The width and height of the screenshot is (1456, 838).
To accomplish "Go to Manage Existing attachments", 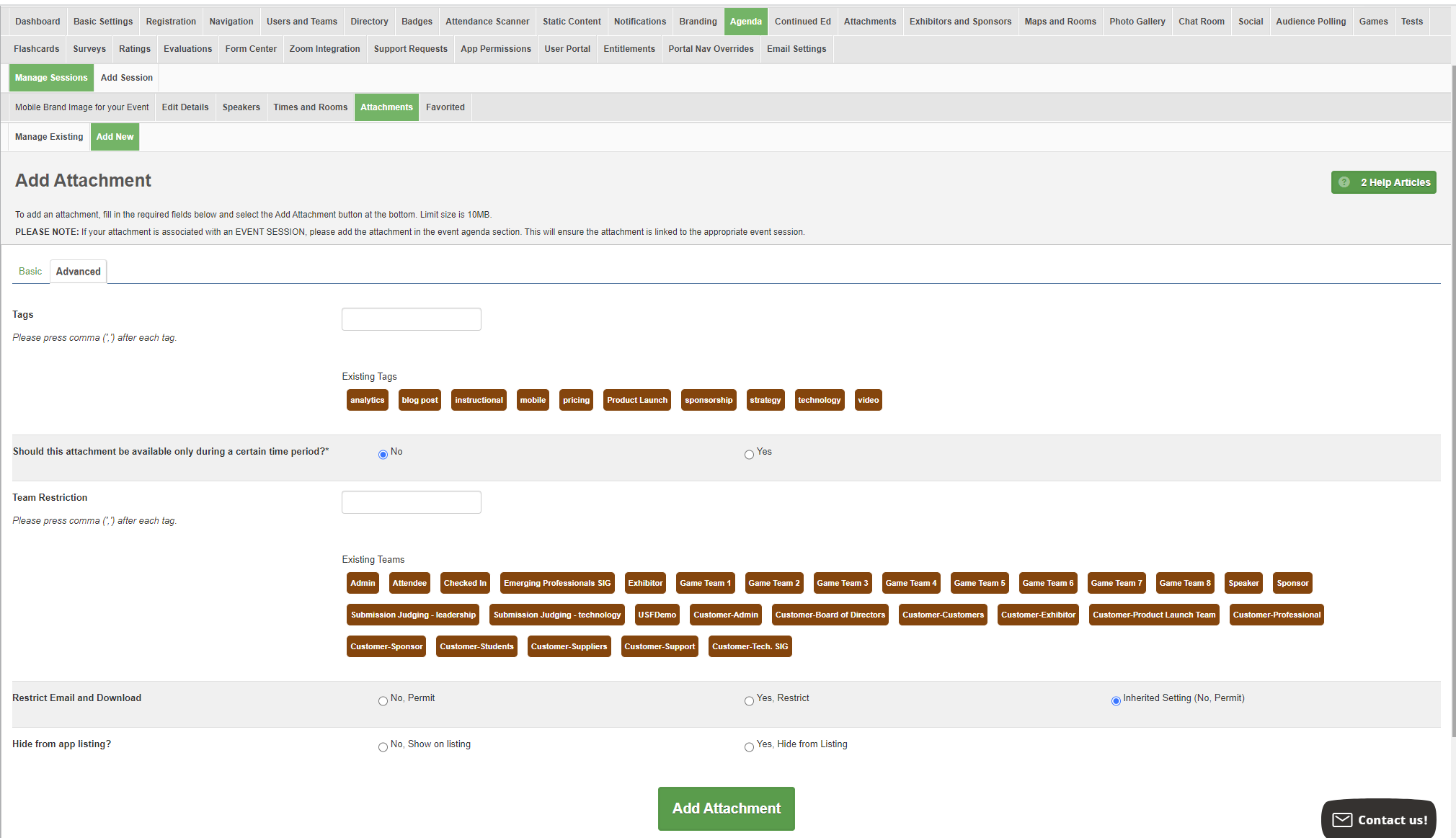I will pyautogui.click(x=49, y=137).
